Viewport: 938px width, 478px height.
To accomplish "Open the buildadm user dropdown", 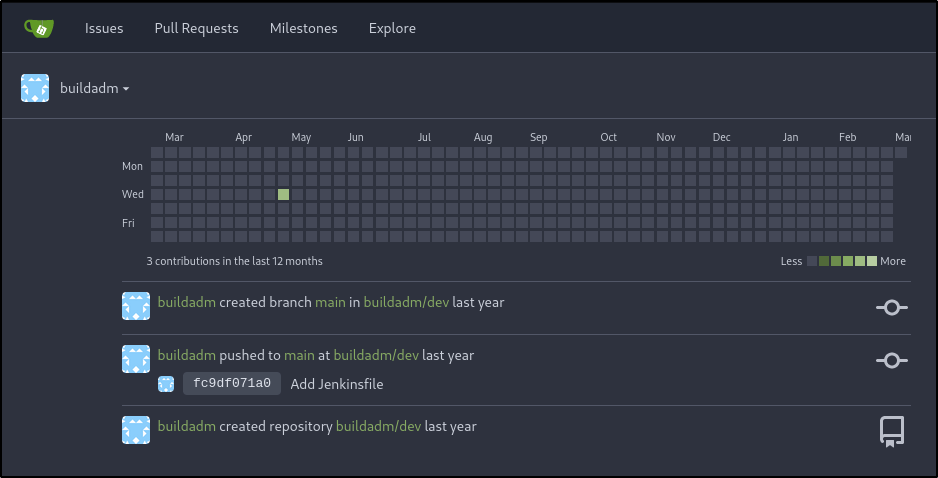I will 95,89.
